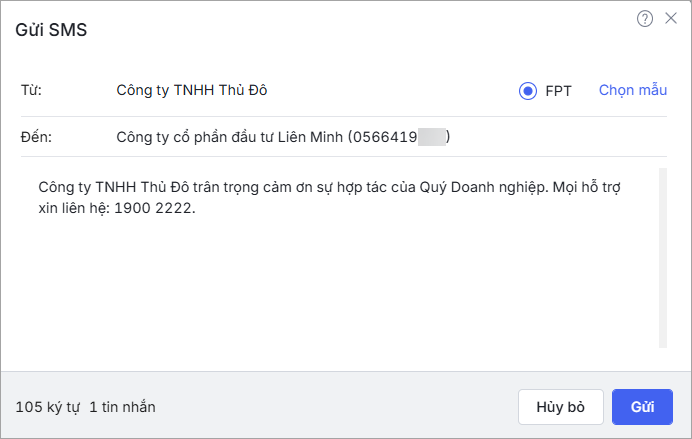Click the Từ: field label
The width and height of the screenshot is (692, 439).
click(31, 90)
